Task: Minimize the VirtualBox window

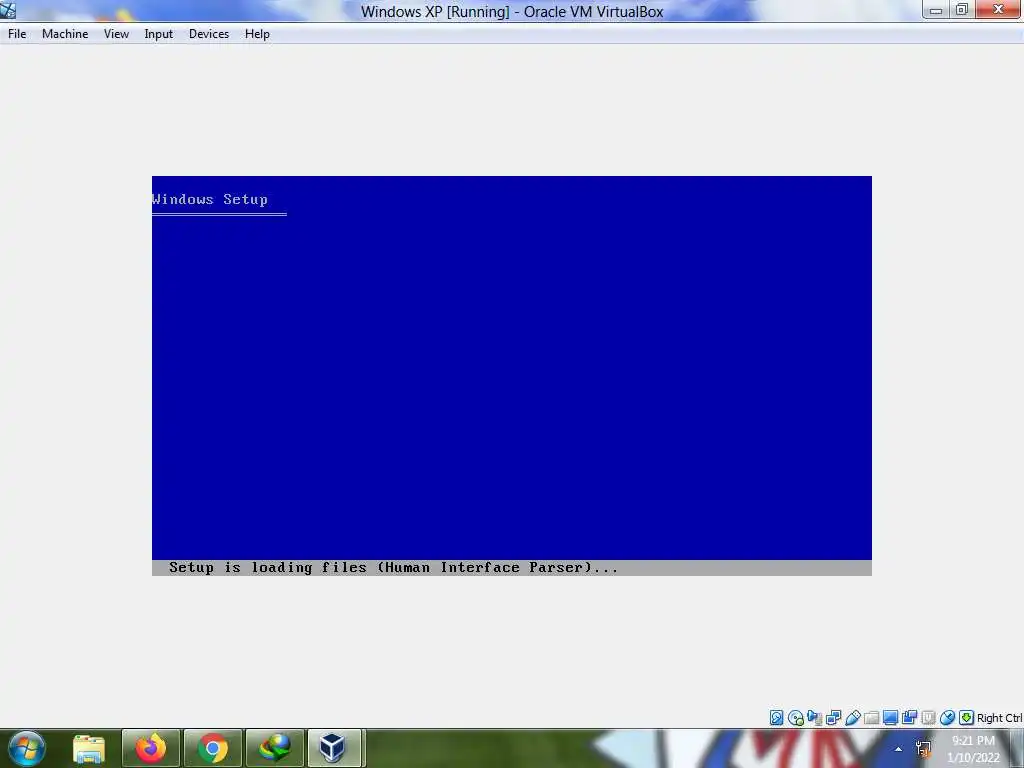Action: pos(936,10)
